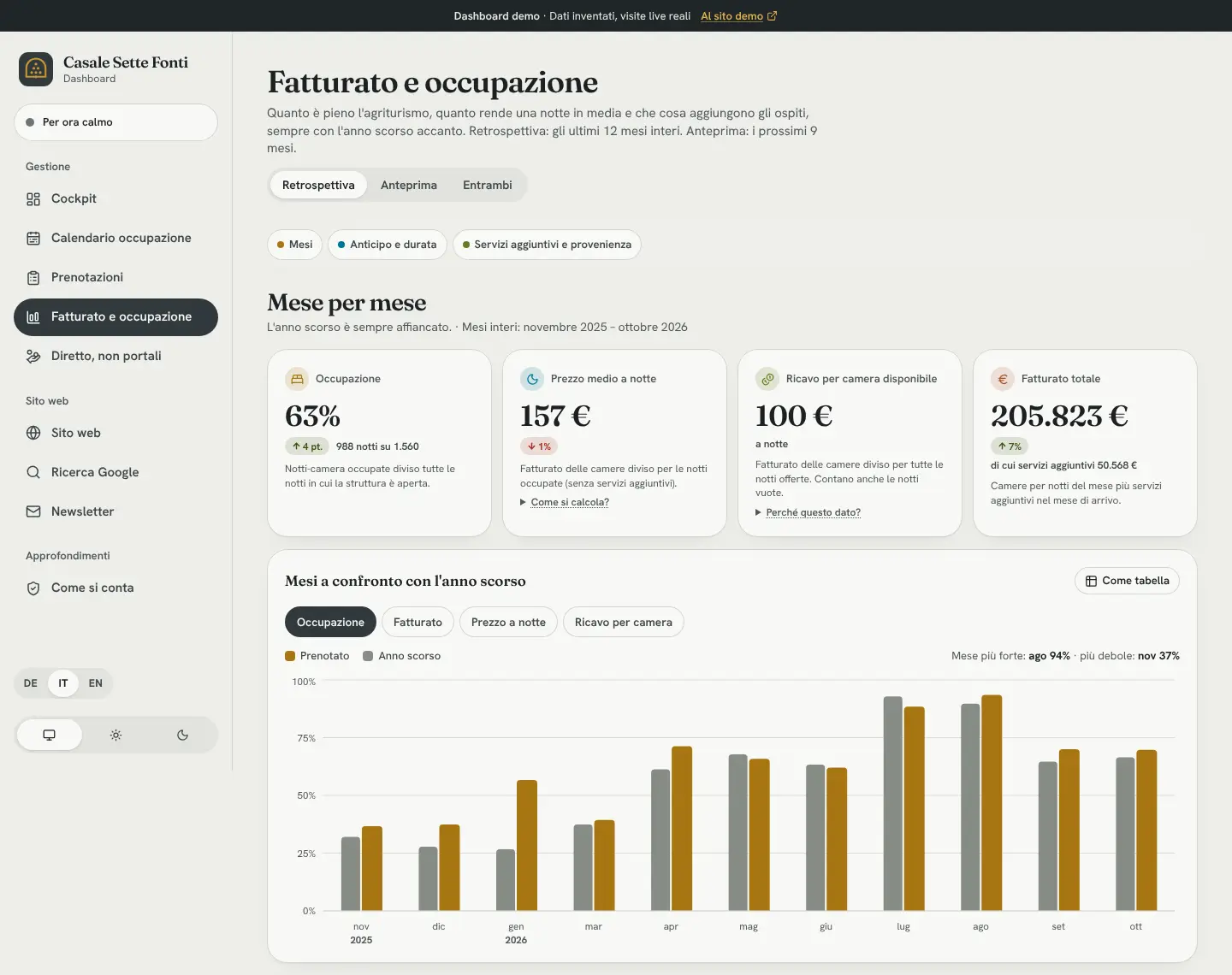Click the Prenotato legend color swatch
This screenshot has height=975, width=1232.
point(290,656)
